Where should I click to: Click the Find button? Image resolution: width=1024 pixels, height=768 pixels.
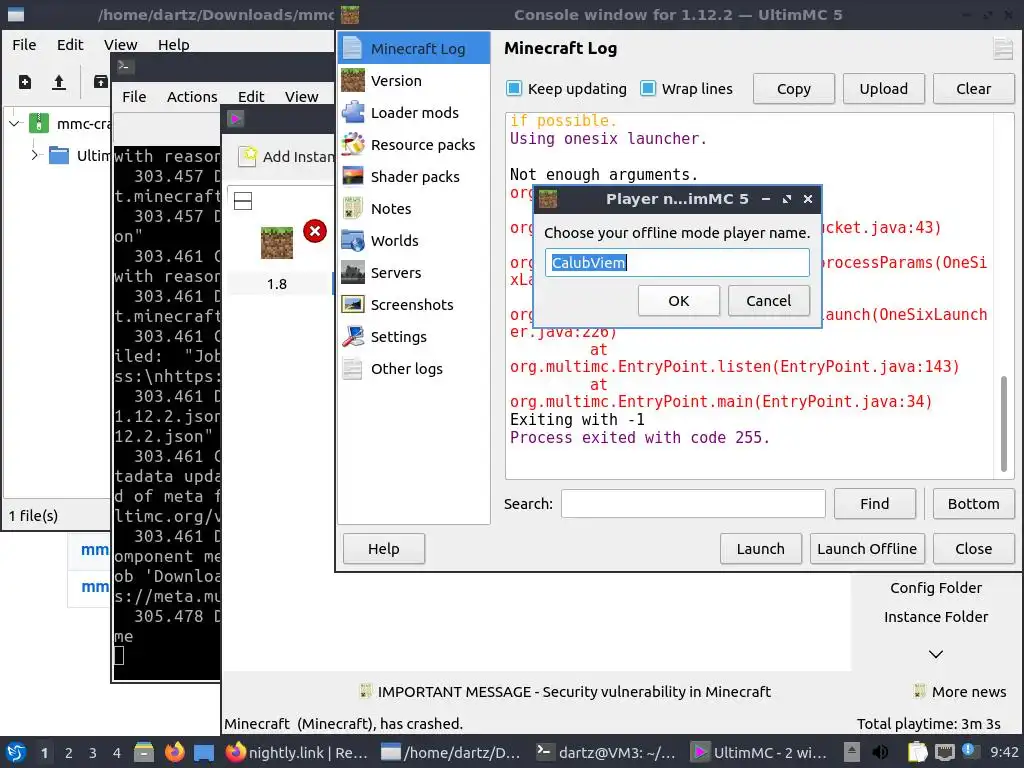tap(874, 504)
